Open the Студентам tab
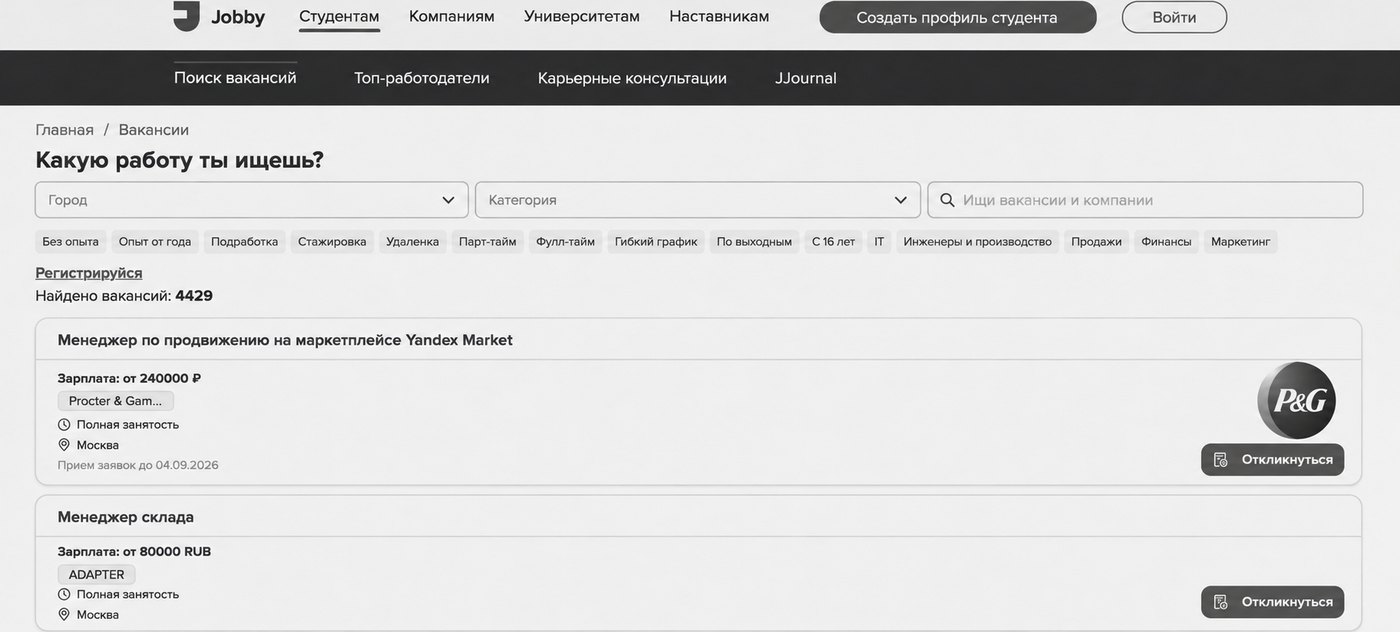The image size is (1400, 632). (339, 16)
